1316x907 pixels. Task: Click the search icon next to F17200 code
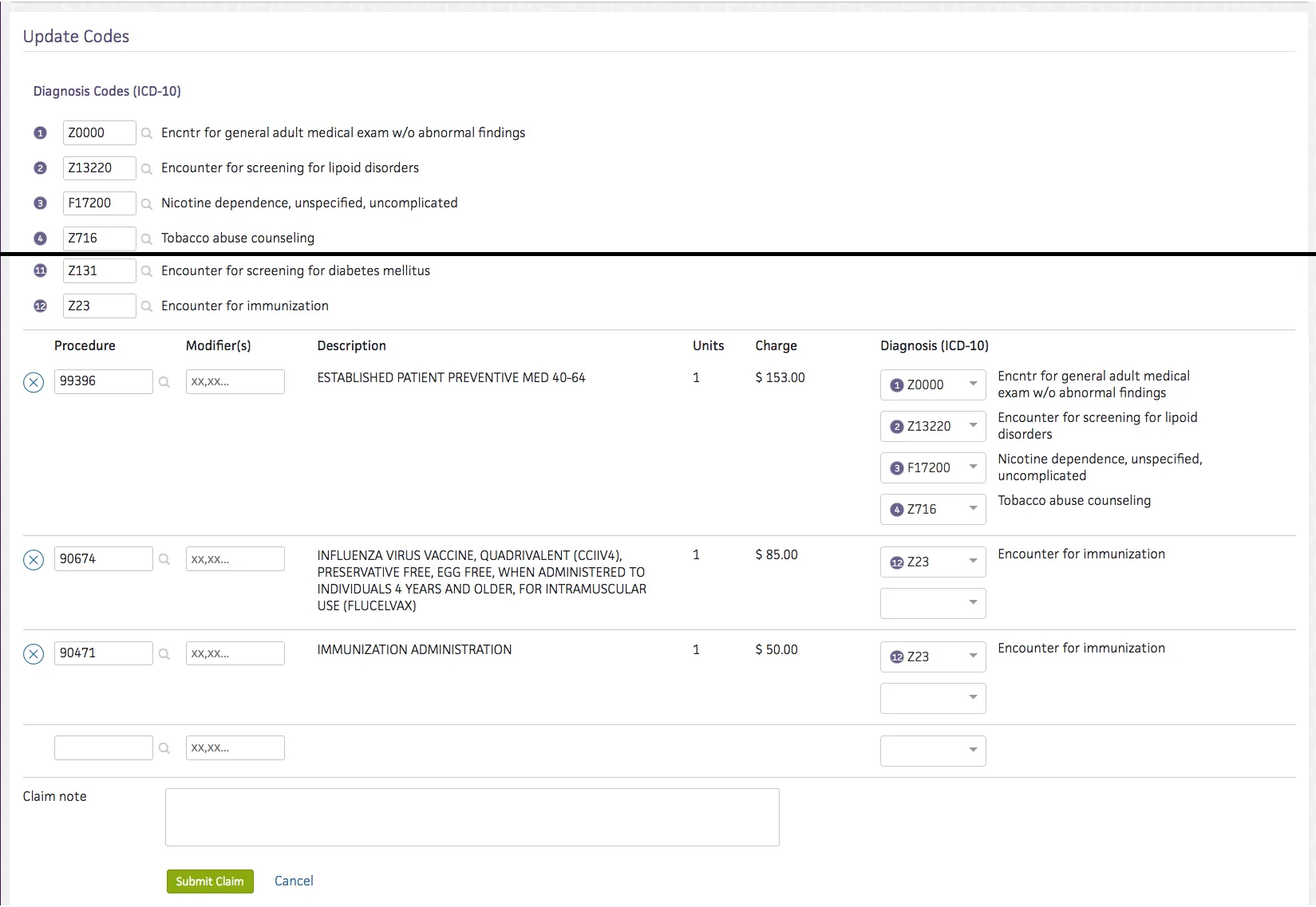pos(147,203)
